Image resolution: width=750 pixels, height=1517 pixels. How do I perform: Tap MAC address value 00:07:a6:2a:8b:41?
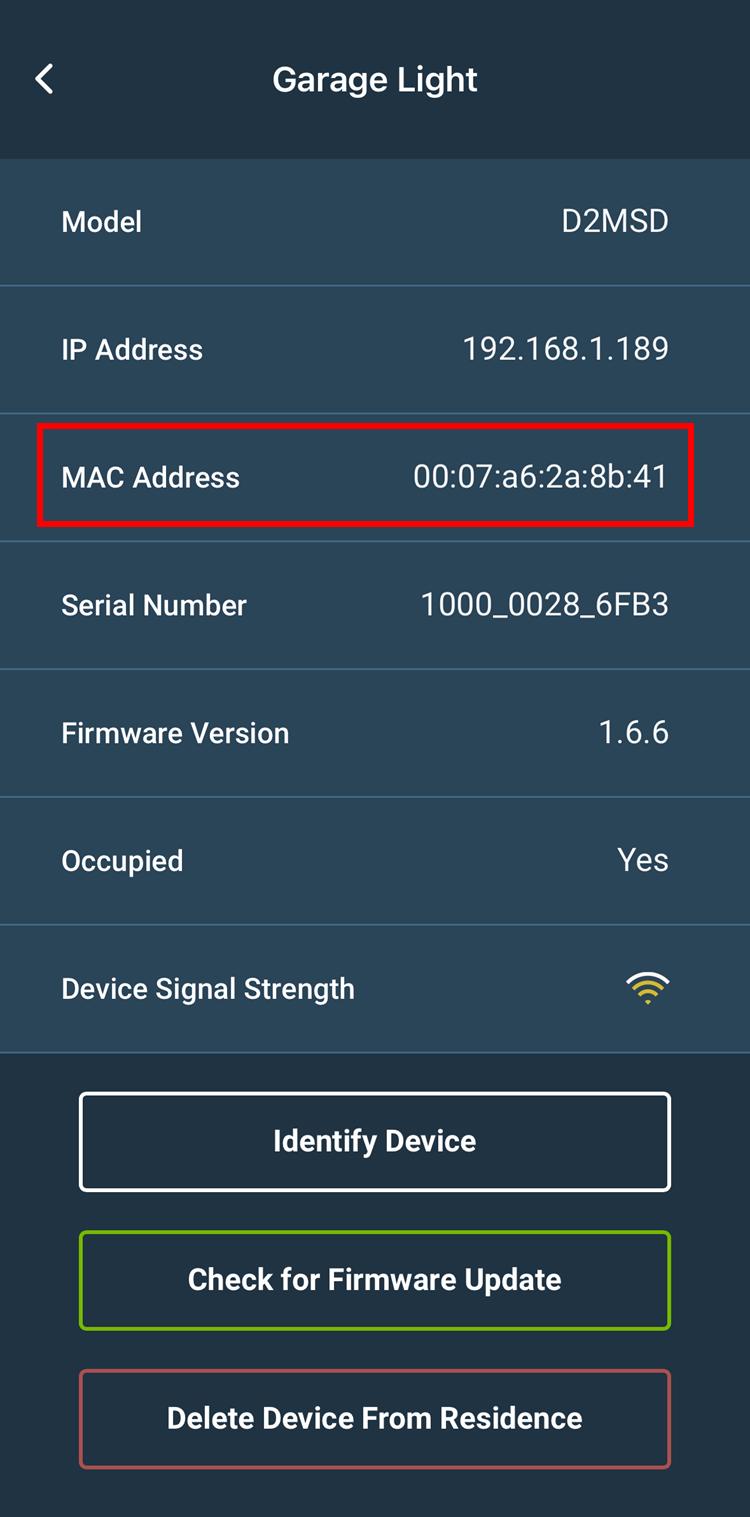[x=540, y=477]
